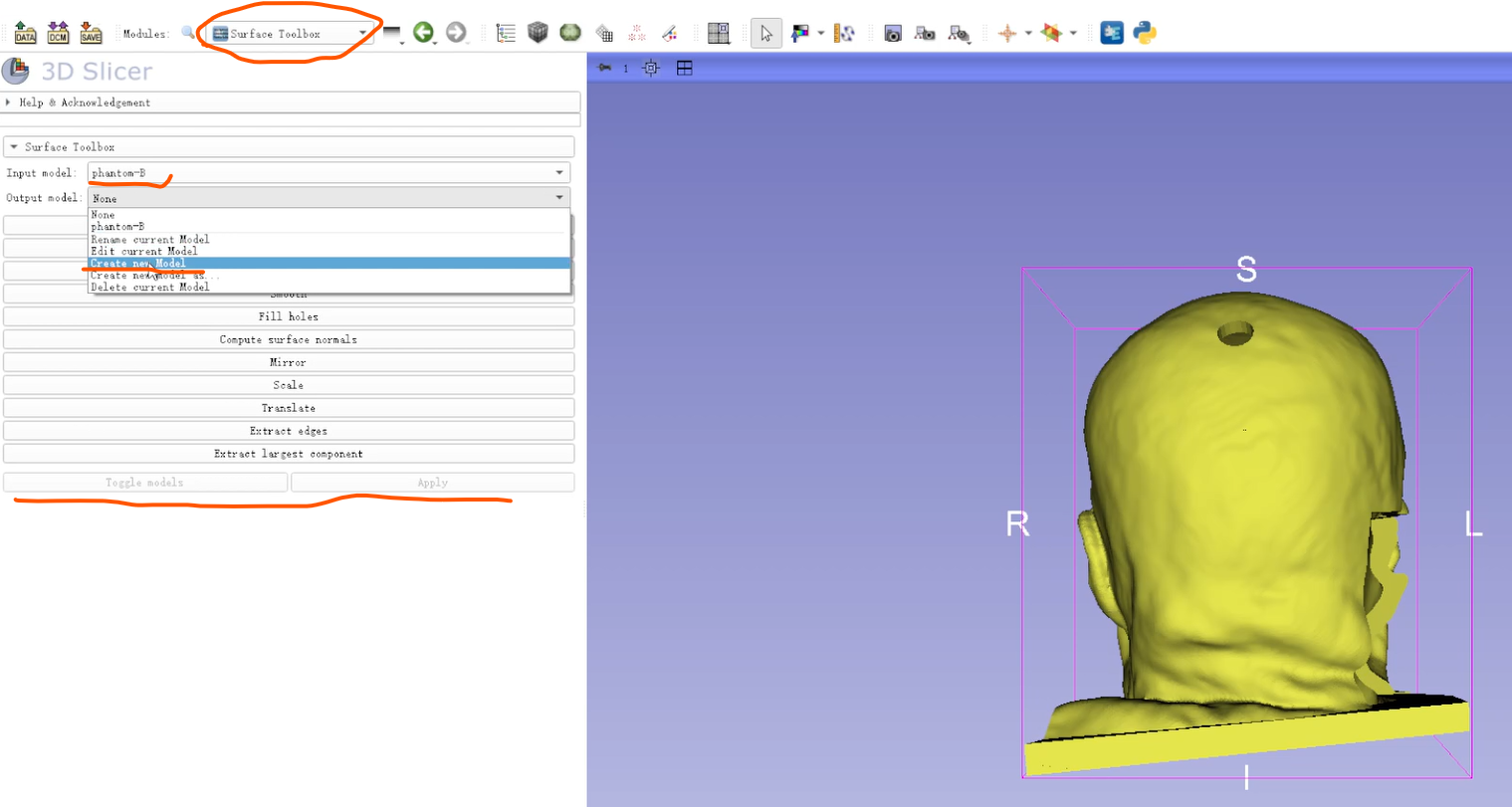Select Create new Model as...
Viewport: 1512px width, 807px height.
328,276
